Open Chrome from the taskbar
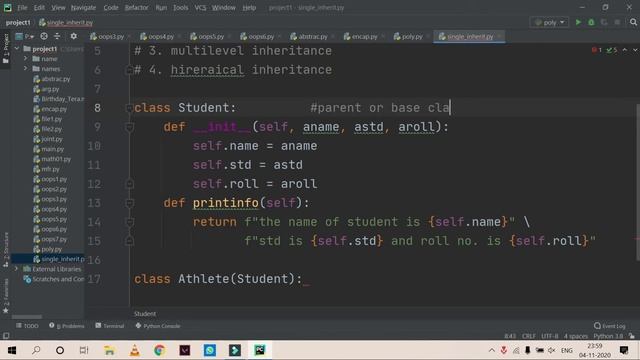The height and width of the screenshot is (360, 640). 160,350
